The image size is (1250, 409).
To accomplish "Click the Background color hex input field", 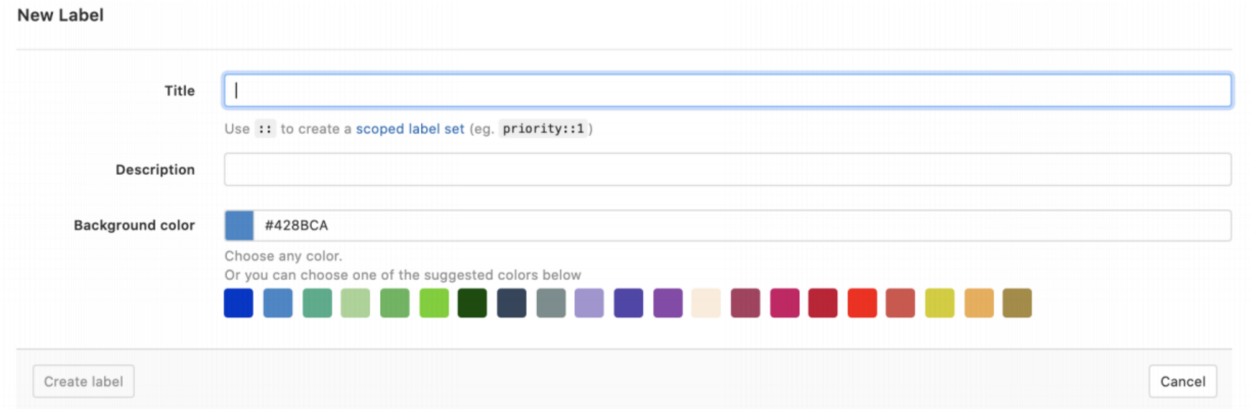I will pyautogui.click(x=741, y=226).
